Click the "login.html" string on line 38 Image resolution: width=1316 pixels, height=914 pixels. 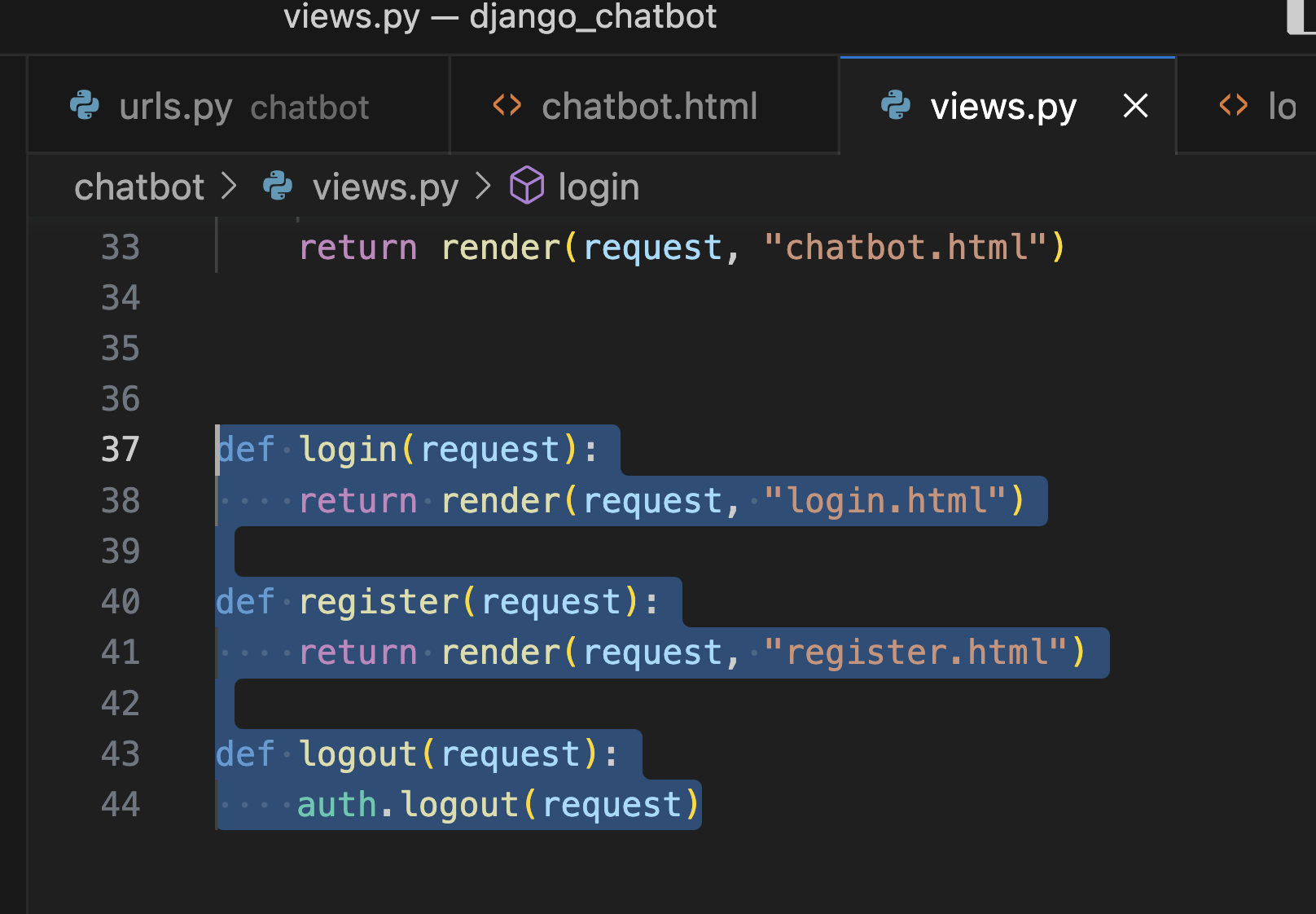pyautogui.click(x=885, y=500)
